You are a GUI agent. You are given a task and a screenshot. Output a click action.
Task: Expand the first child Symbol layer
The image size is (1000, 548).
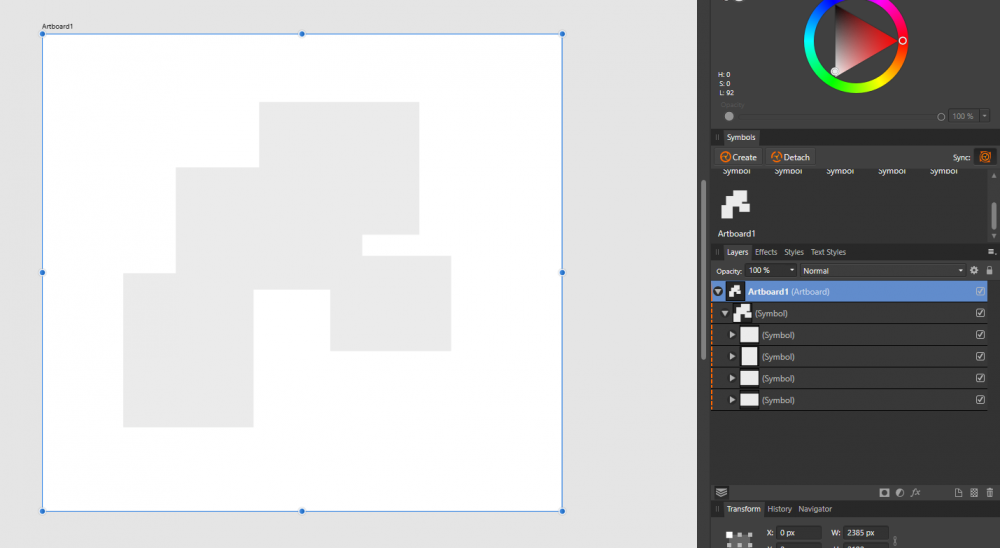(x=732, y=335)
